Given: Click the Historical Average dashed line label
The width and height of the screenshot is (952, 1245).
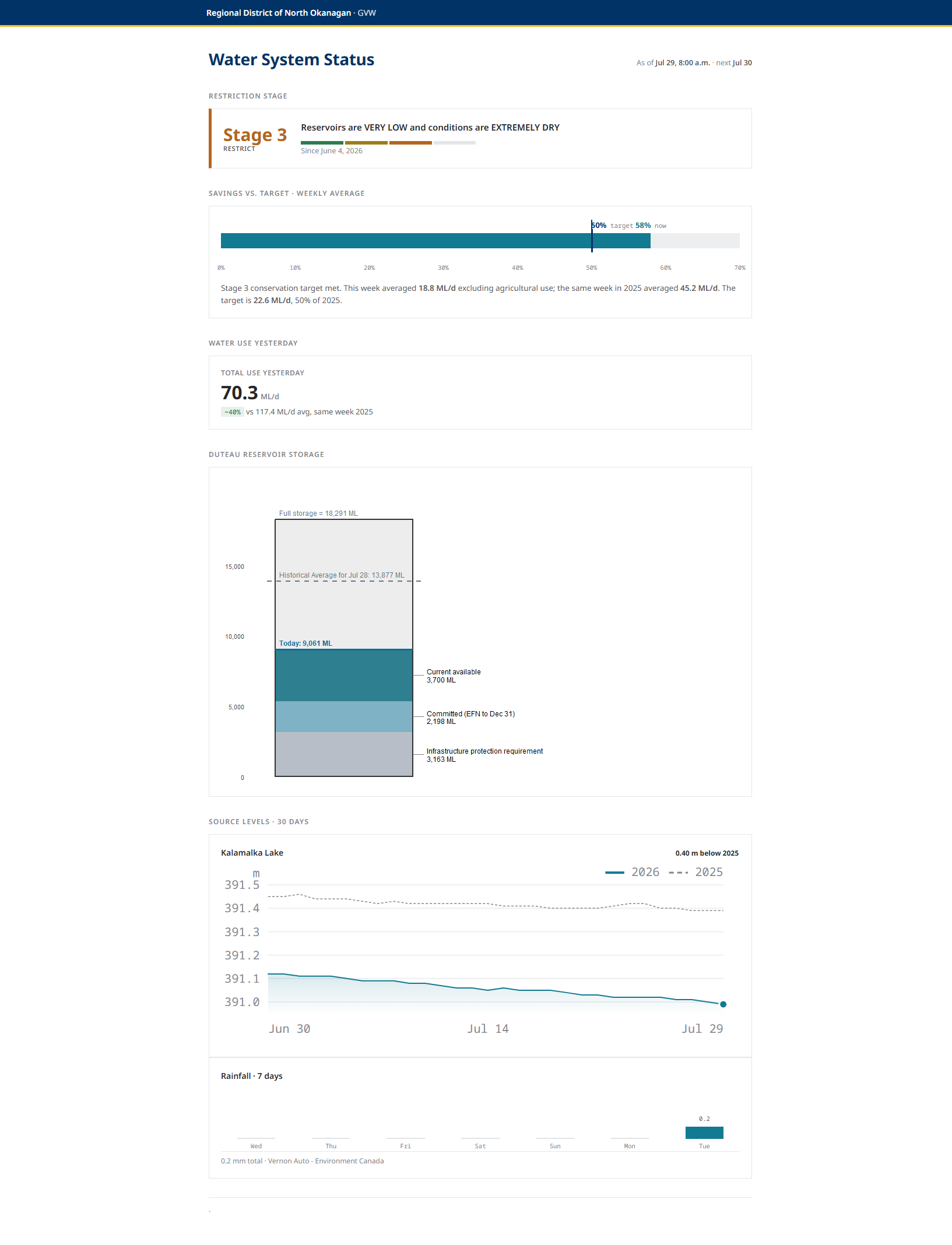Looking at the screenshot, I should click(342, 575).
